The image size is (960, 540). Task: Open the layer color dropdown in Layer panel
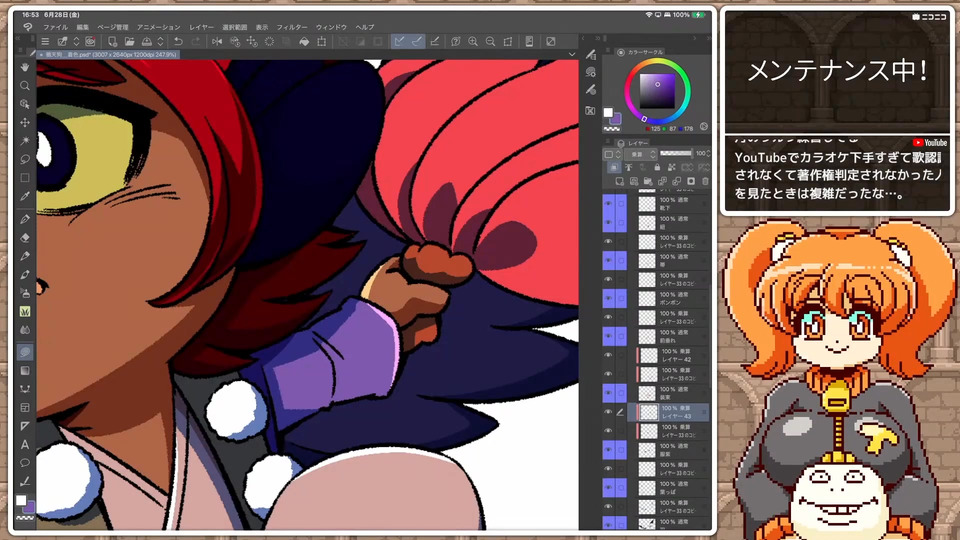[x=613, y=154]
